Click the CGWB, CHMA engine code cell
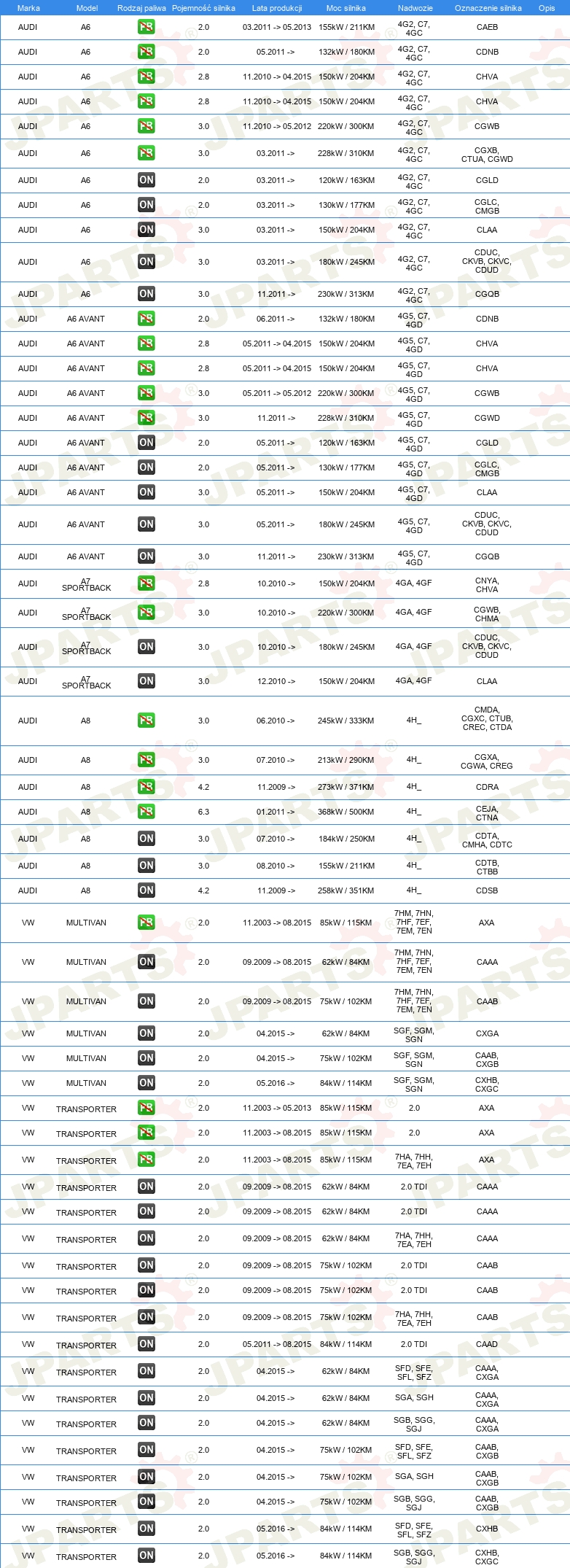Image resolution: width=570 pixels, height=1568 pixels. (487, 614)
